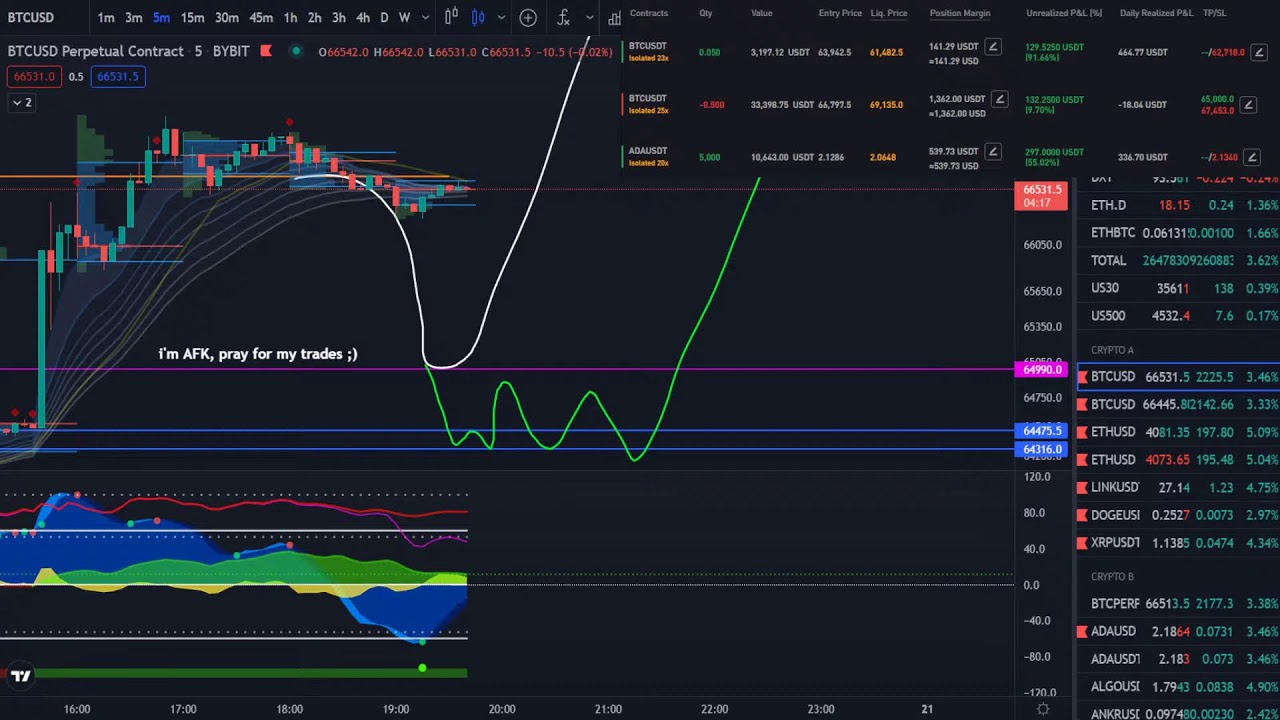Select the TOTAL row in the watchlist
Viewport: 1280px width, 720px height.
[1178, 260]
